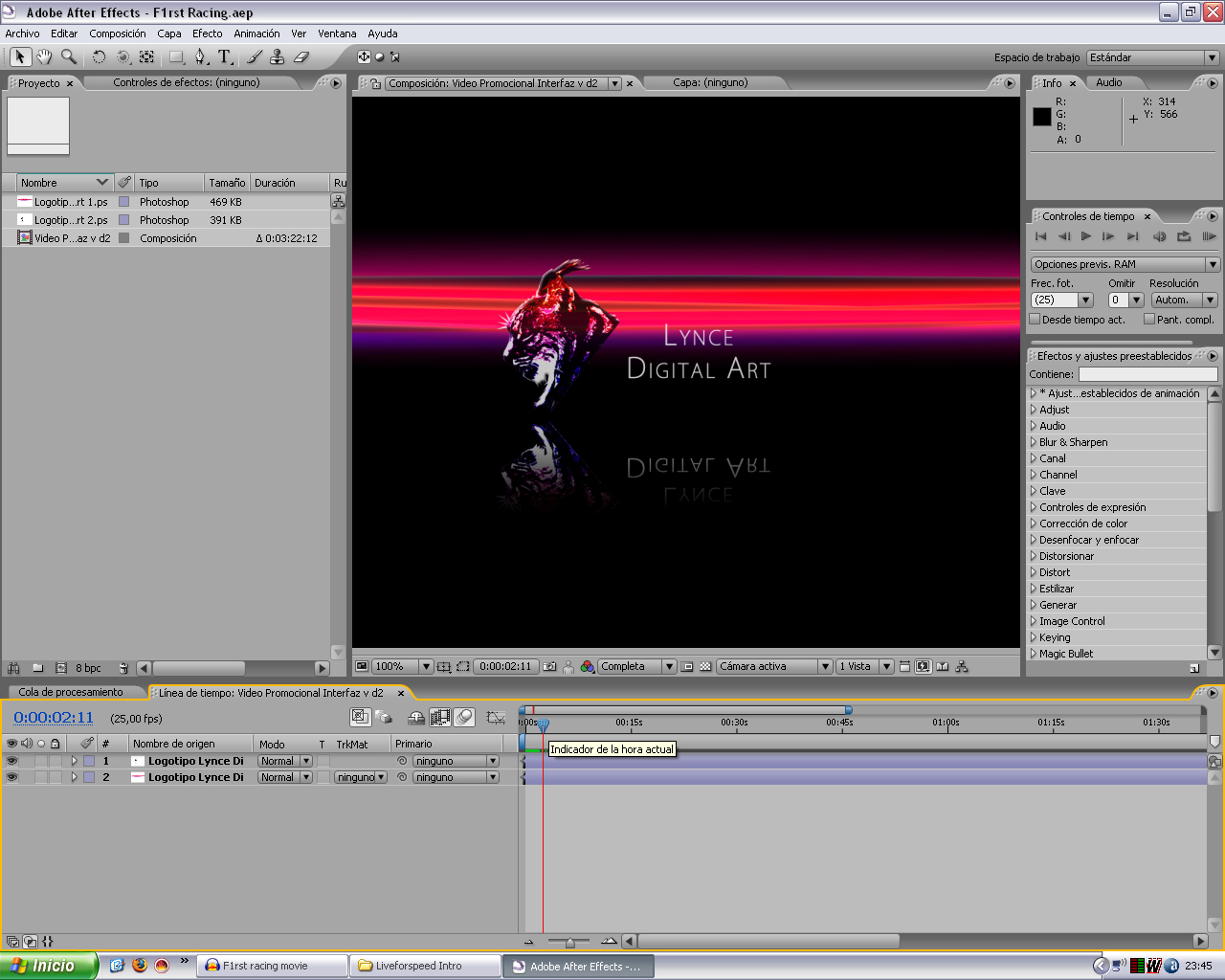Image resolution: width=1225 pixels, height=980 pixels.
Task: Enable the Desde tiempo act. checkbox
Action: pos(1035,320)
